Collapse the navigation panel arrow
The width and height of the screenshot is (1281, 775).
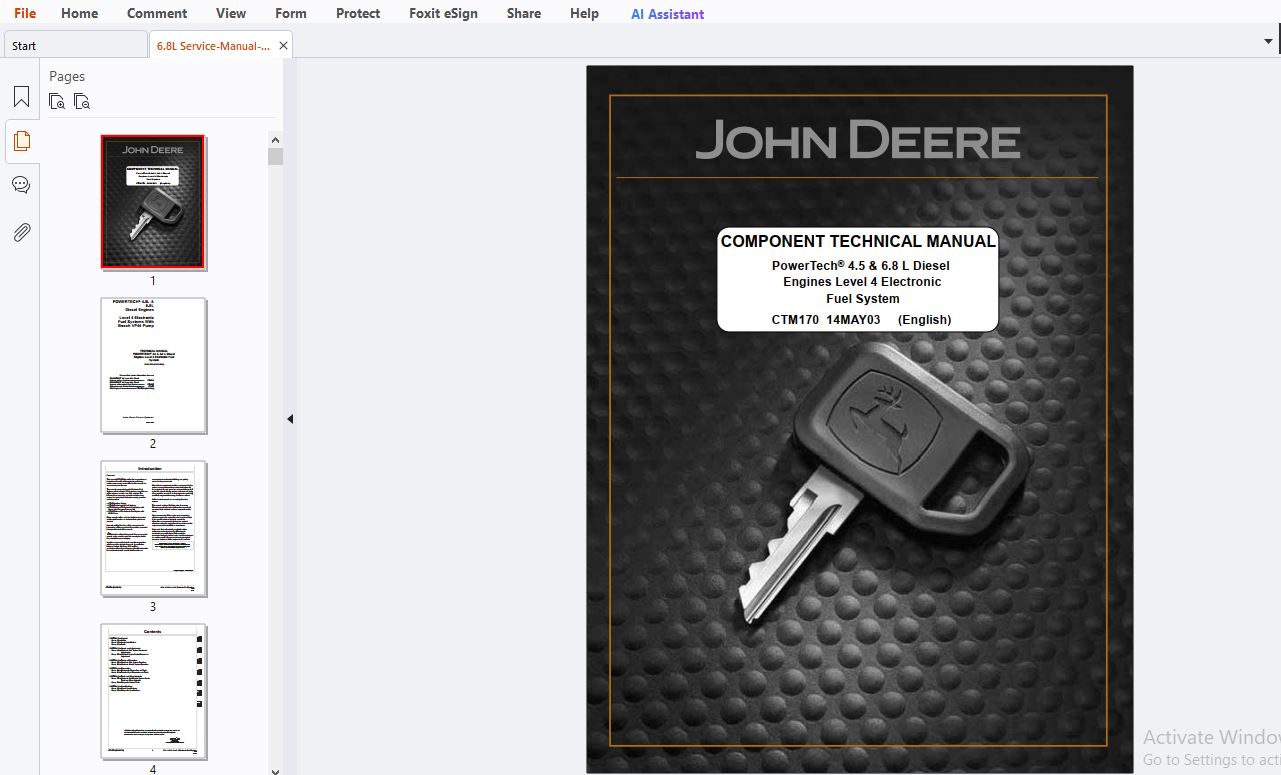(x=290, y=419)
